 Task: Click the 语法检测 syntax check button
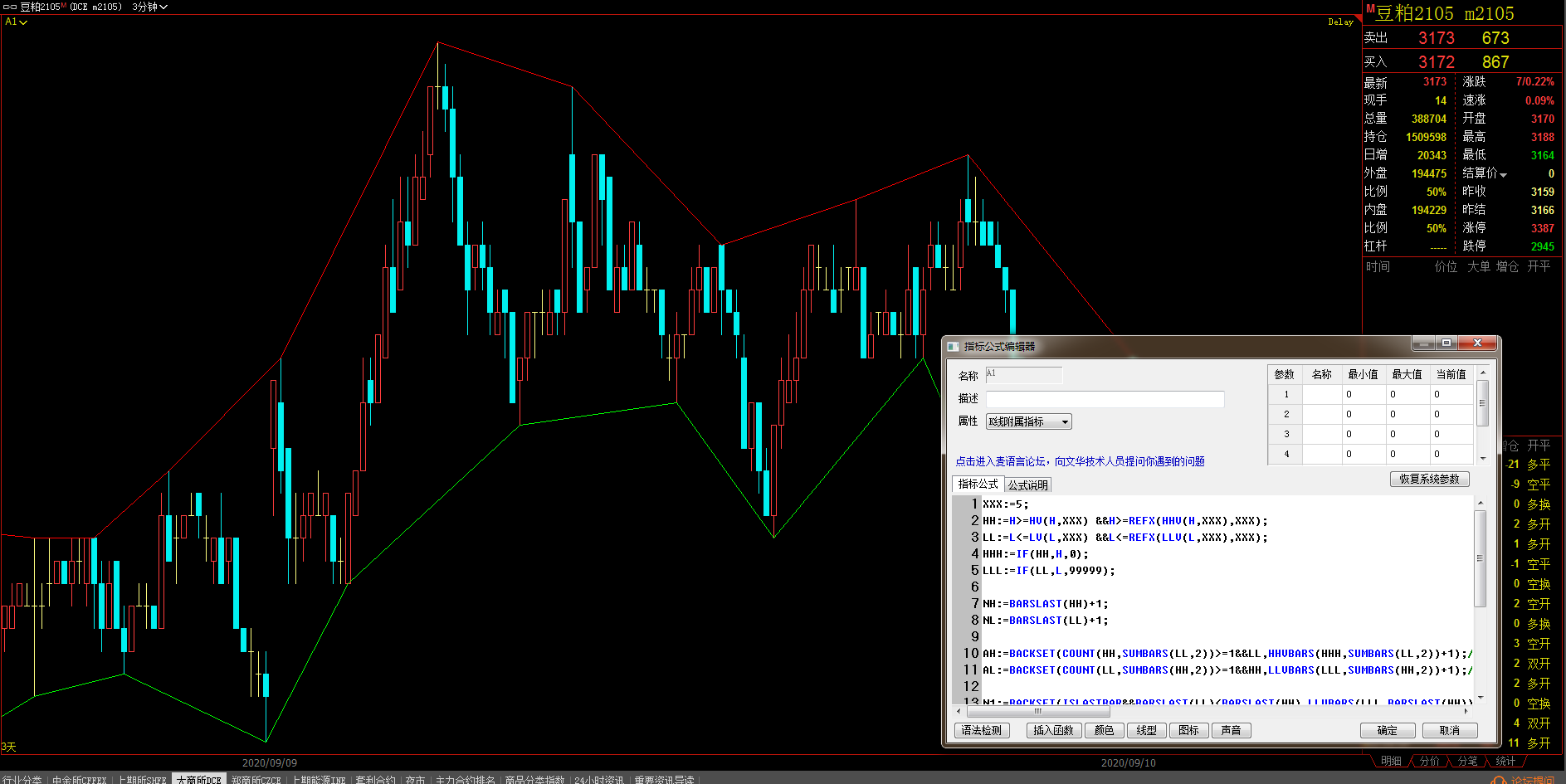[x=982, y=730]
